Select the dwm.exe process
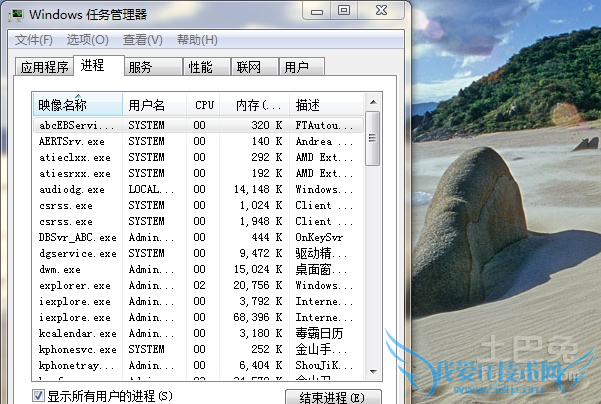Viewport: 601px width, 404px height. click(198, 269)
